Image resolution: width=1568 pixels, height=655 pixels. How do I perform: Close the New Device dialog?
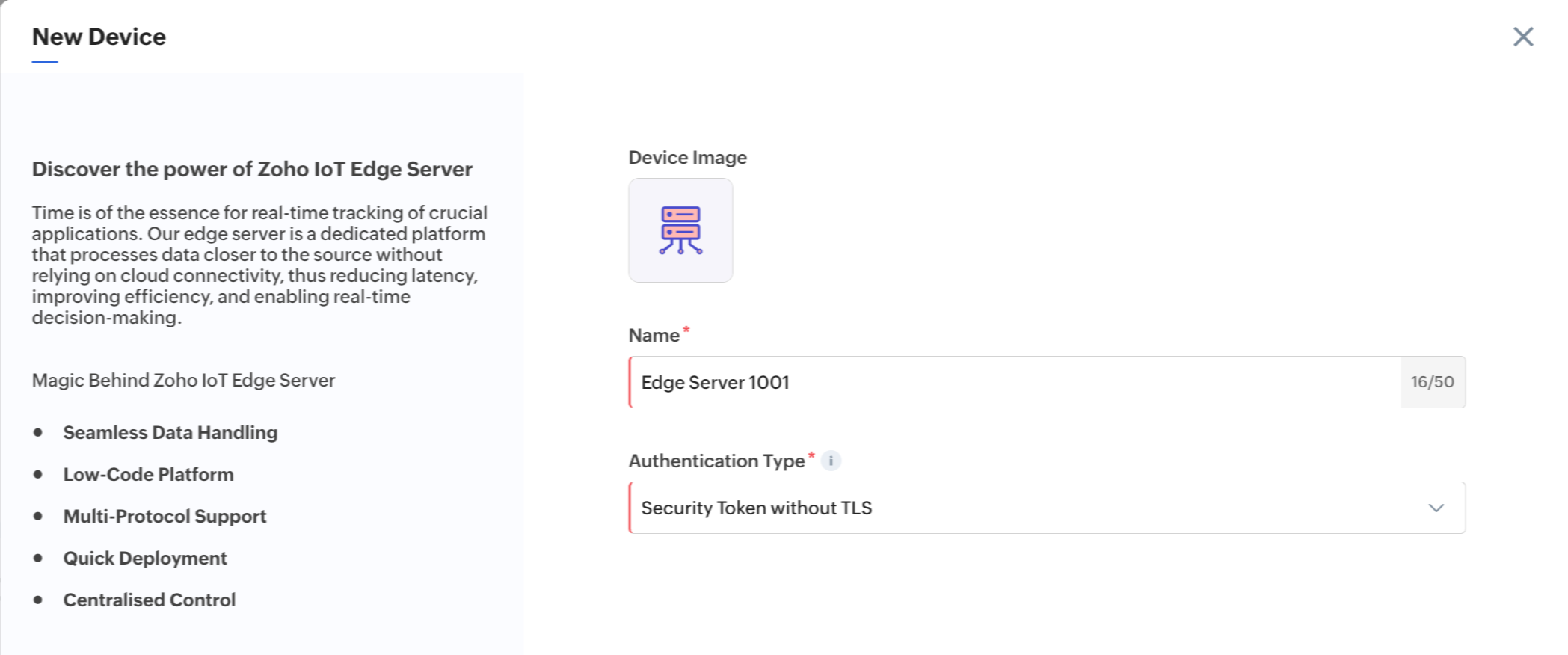coord(1523,37)
